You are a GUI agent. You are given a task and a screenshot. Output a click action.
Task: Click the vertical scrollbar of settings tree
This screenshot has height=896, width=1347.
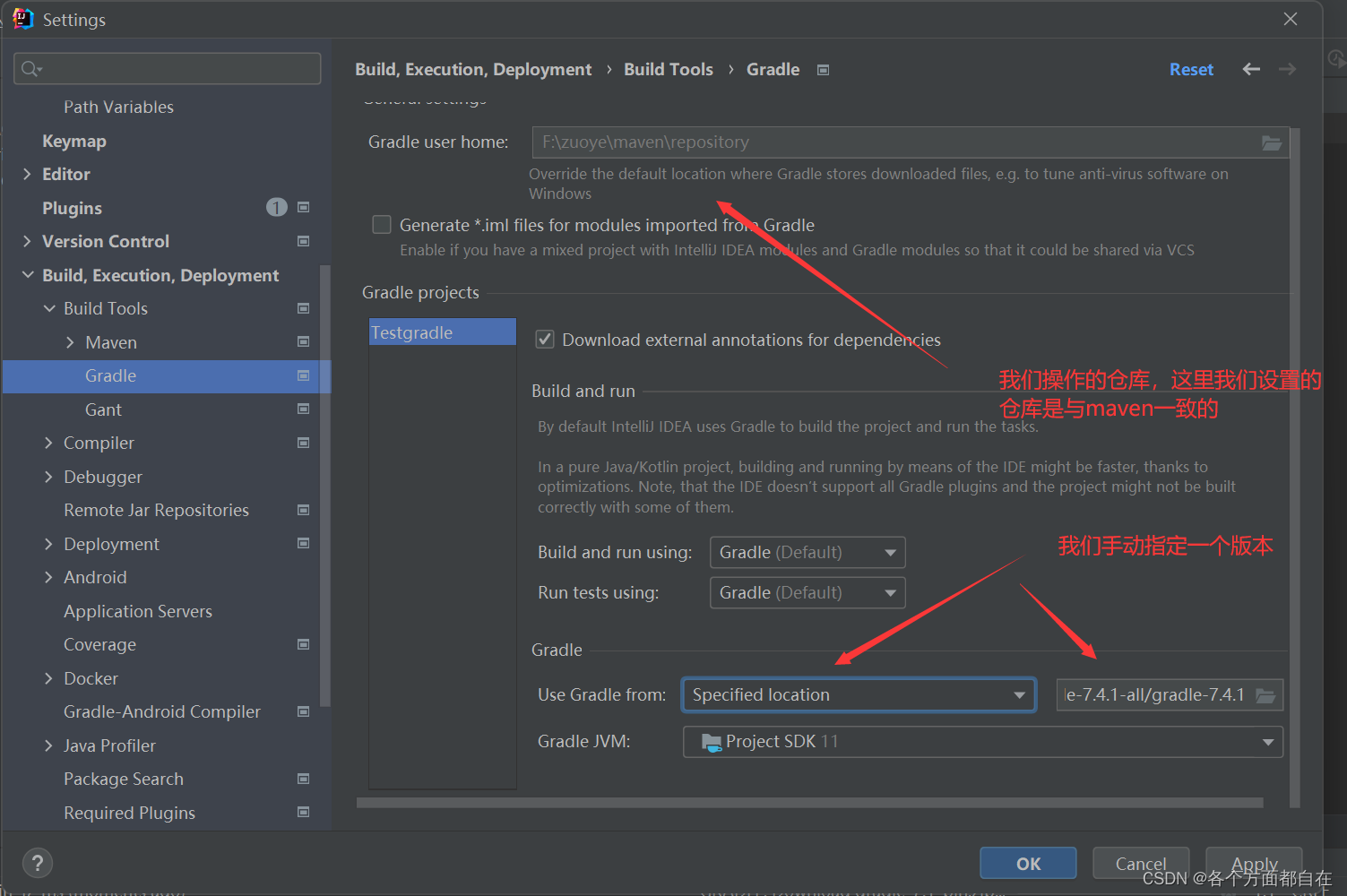coord(324,485)
